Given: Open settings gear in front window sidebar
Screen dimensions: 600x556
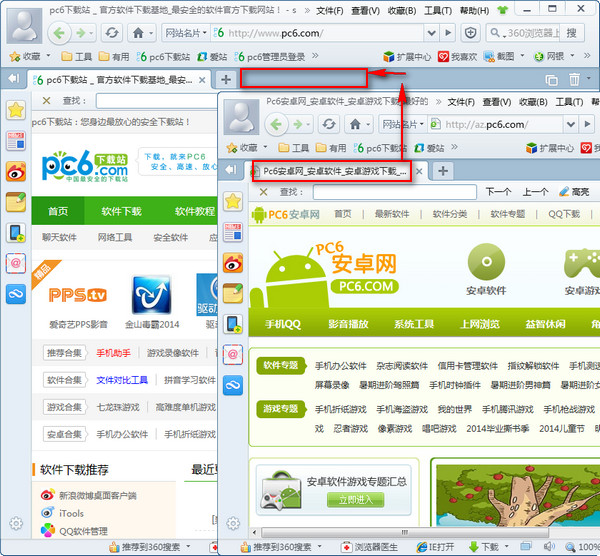Looking at the screenshot, I should (233, 523).
